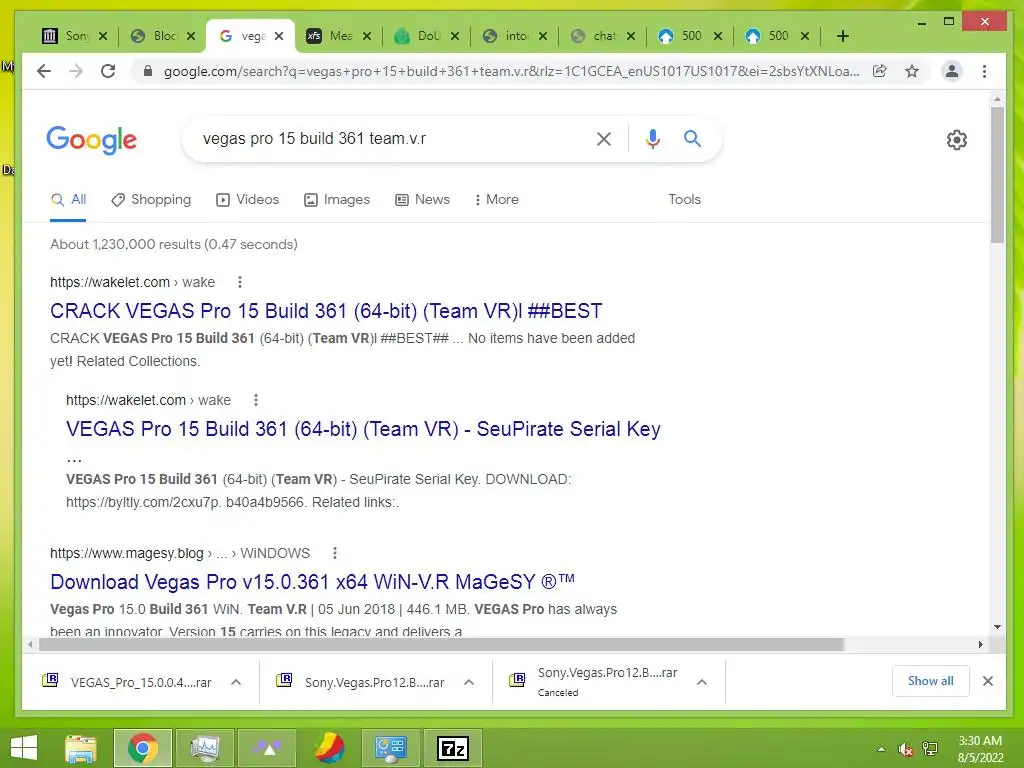
Task: Open the Chrome three-dot menu
Action: 984,71
